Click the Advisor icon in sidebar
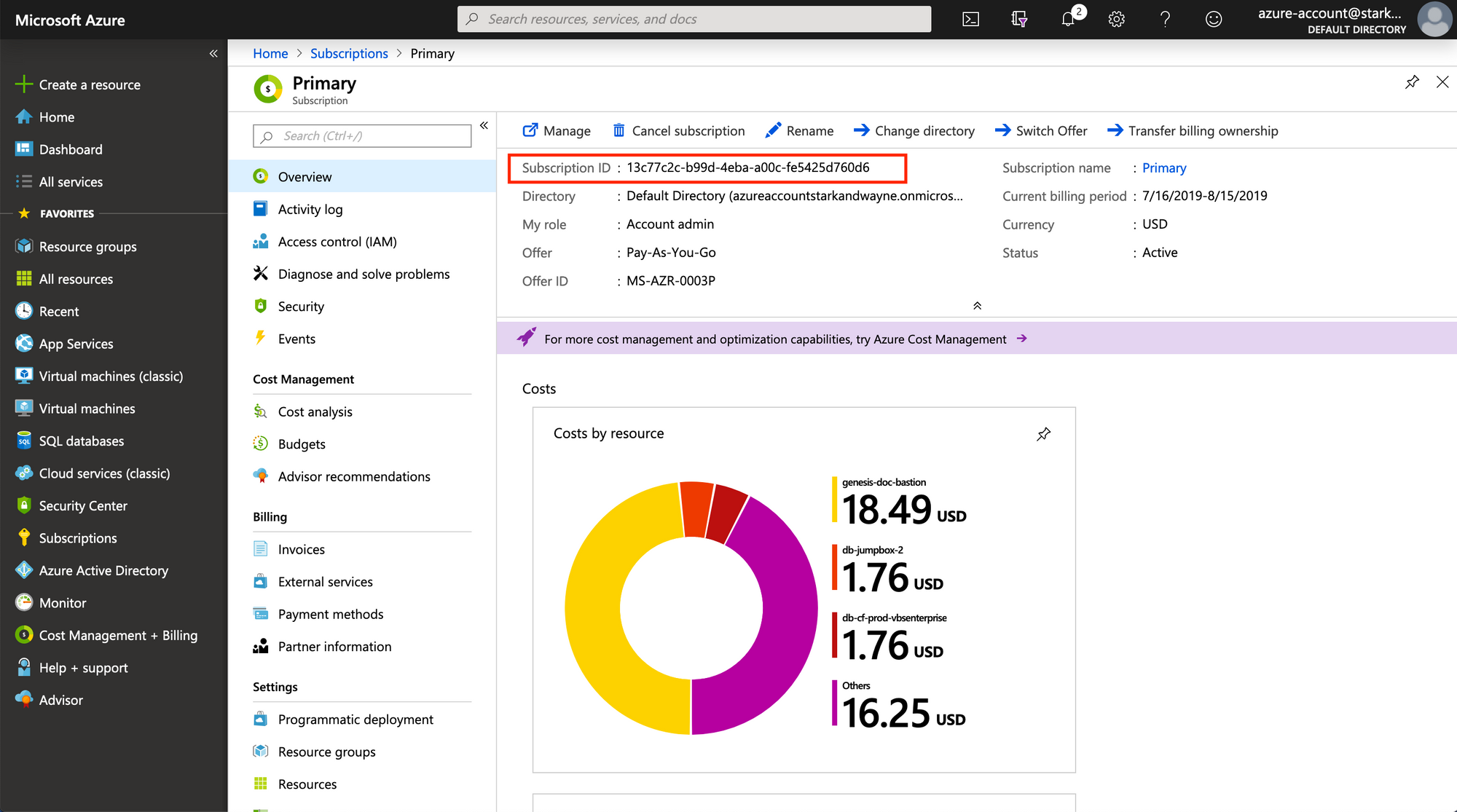Viewport: 1457px width, 812px height. pyautogui.click(x=24, y=700)
